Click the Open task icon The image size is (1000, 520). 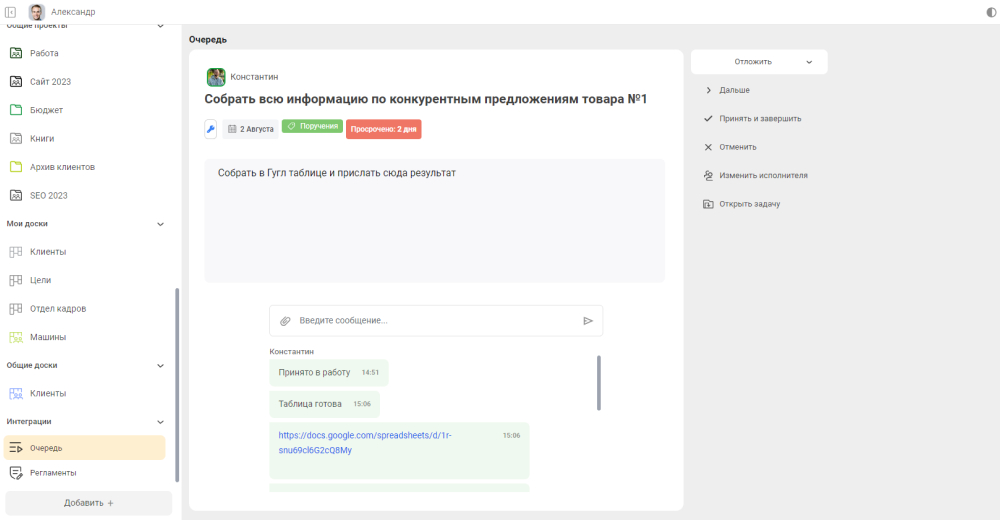click(708, 204)
